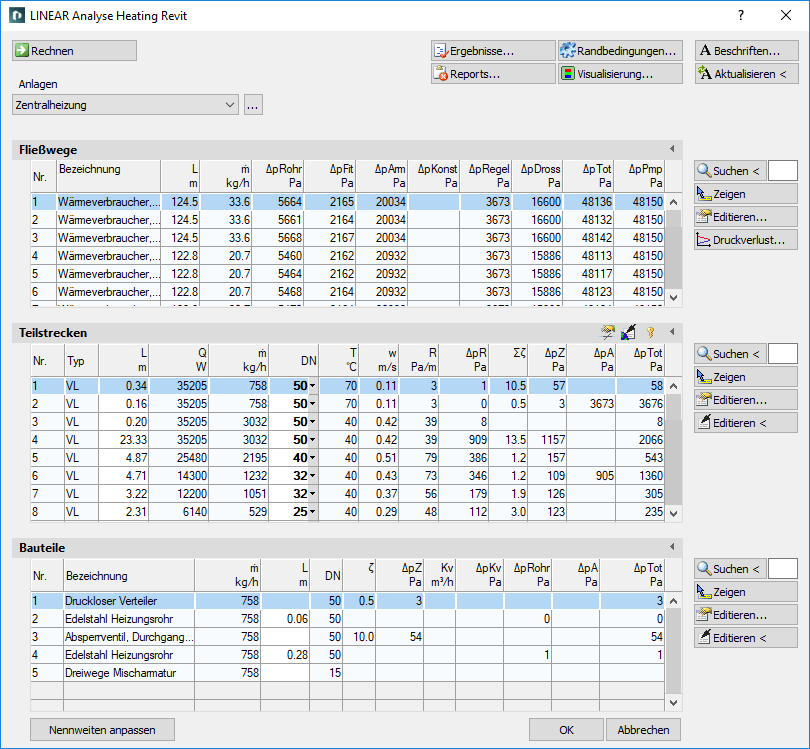Click the Fließwege search input field
Screen dimensions: 810x749
(783, 170)
